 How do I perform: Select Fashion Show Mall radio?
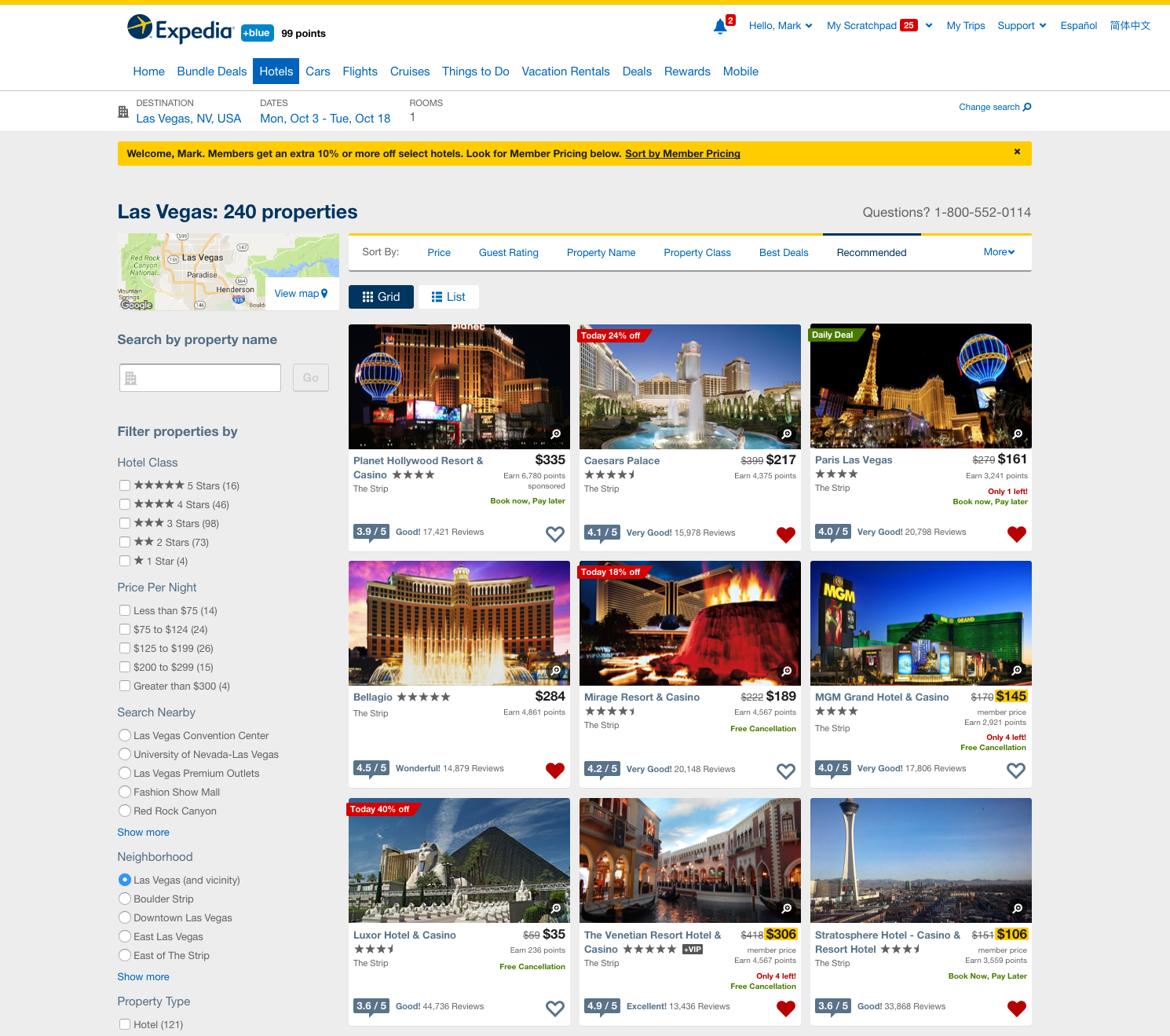click(125, 792)
